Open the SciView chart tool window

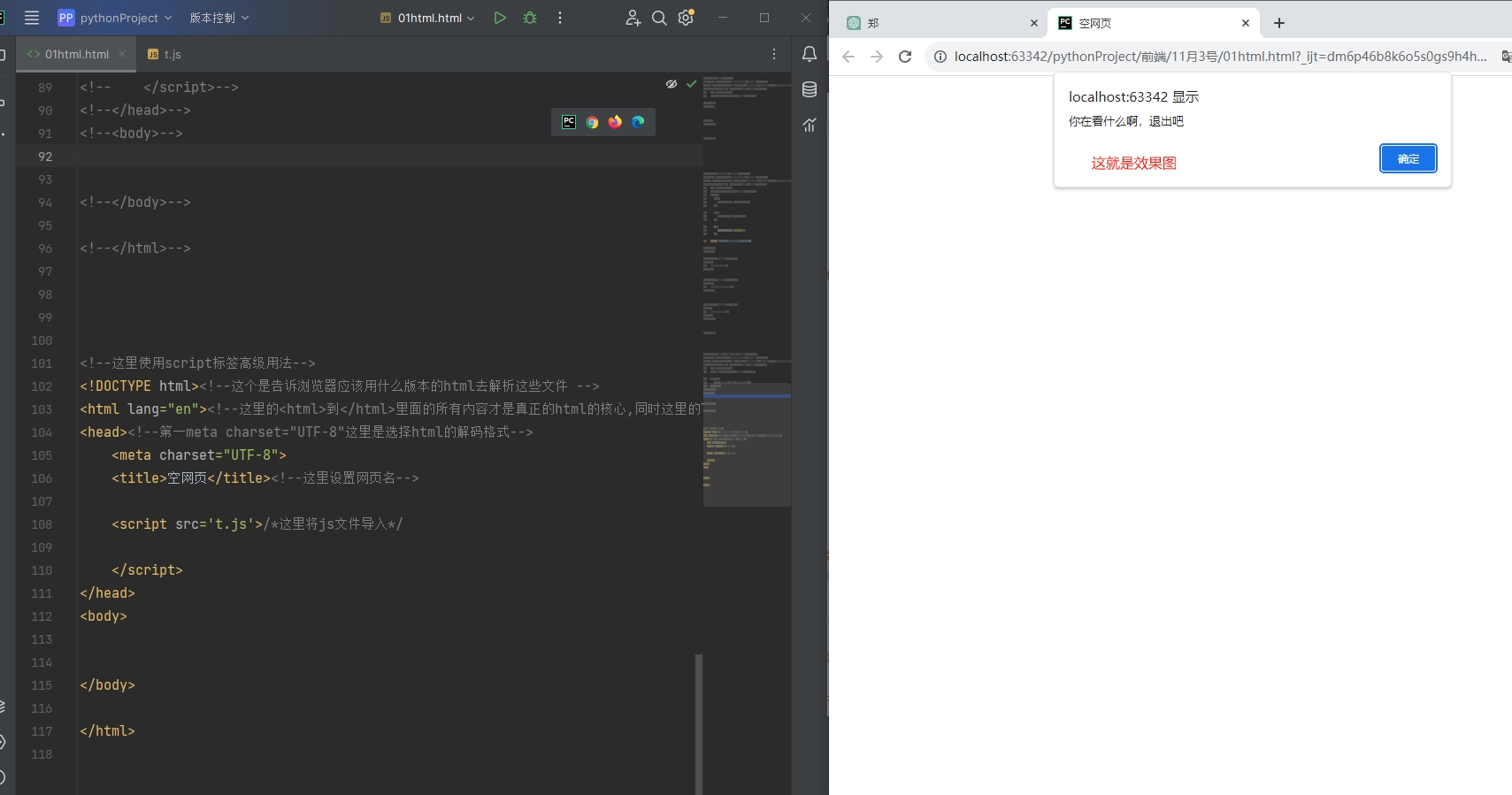810,125
